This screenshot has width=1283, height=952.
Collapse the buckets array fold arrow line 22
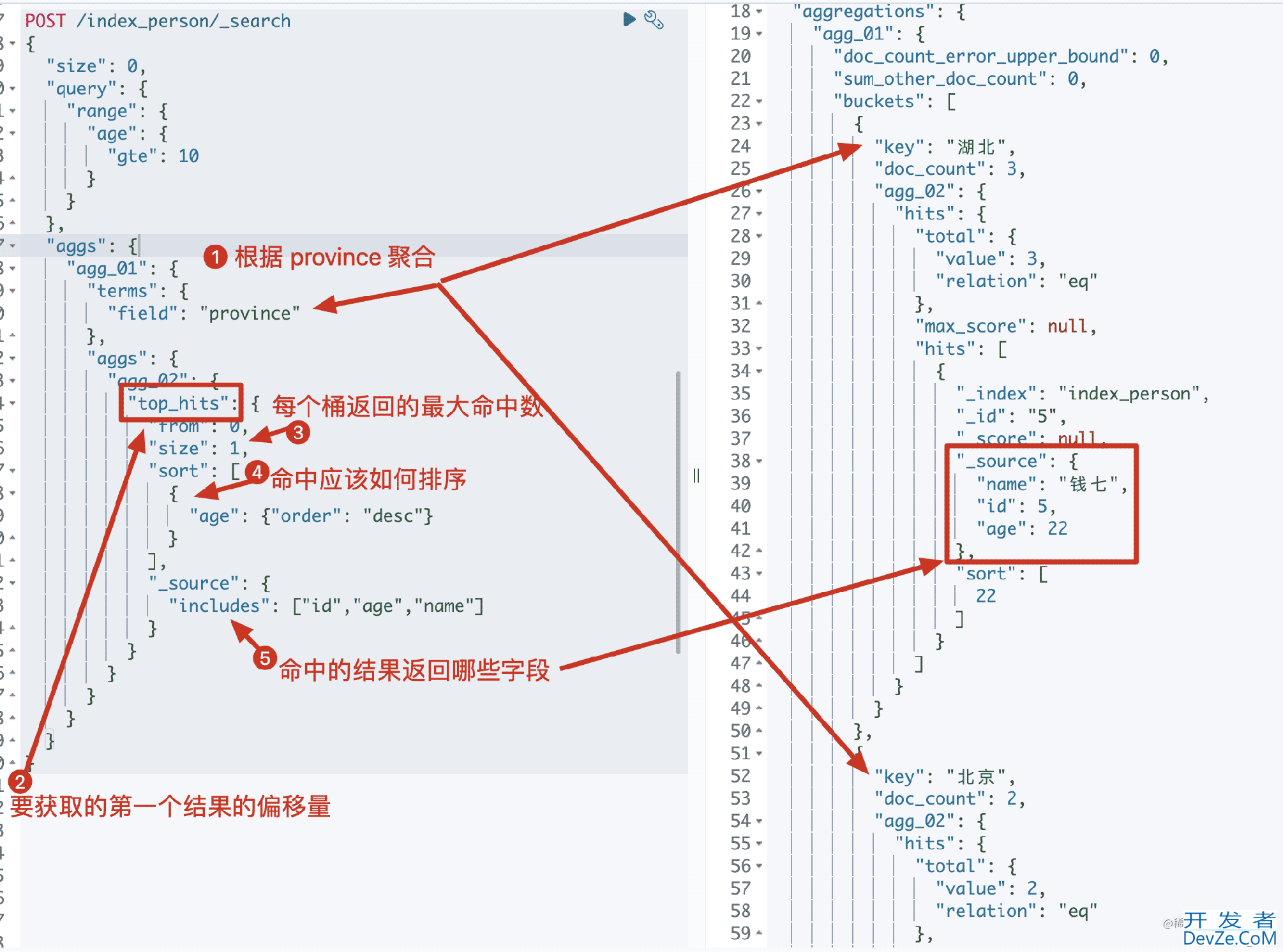759,101
